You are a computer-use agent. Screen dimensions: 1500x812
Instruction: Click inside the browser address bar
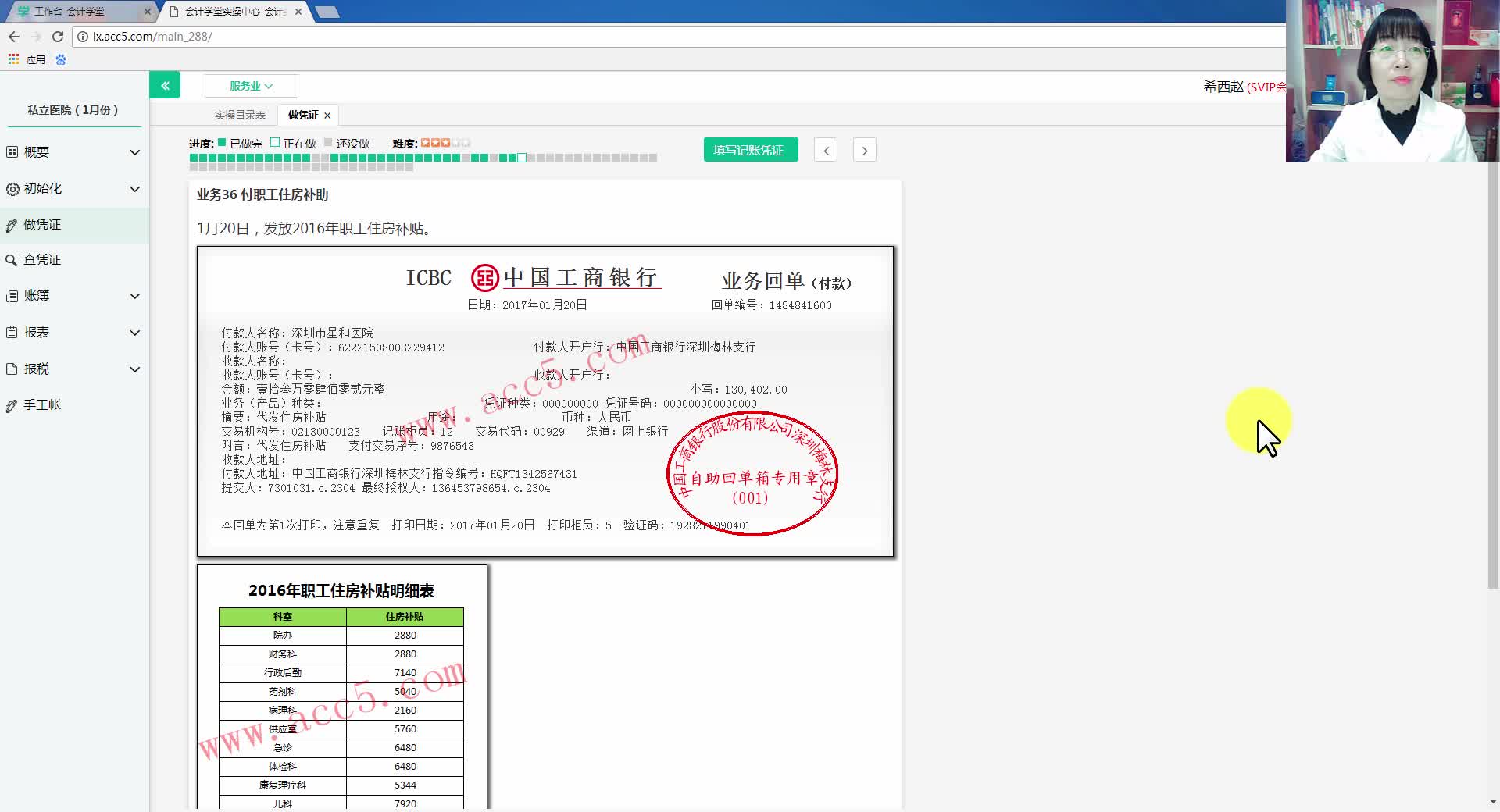pos(312,36)
